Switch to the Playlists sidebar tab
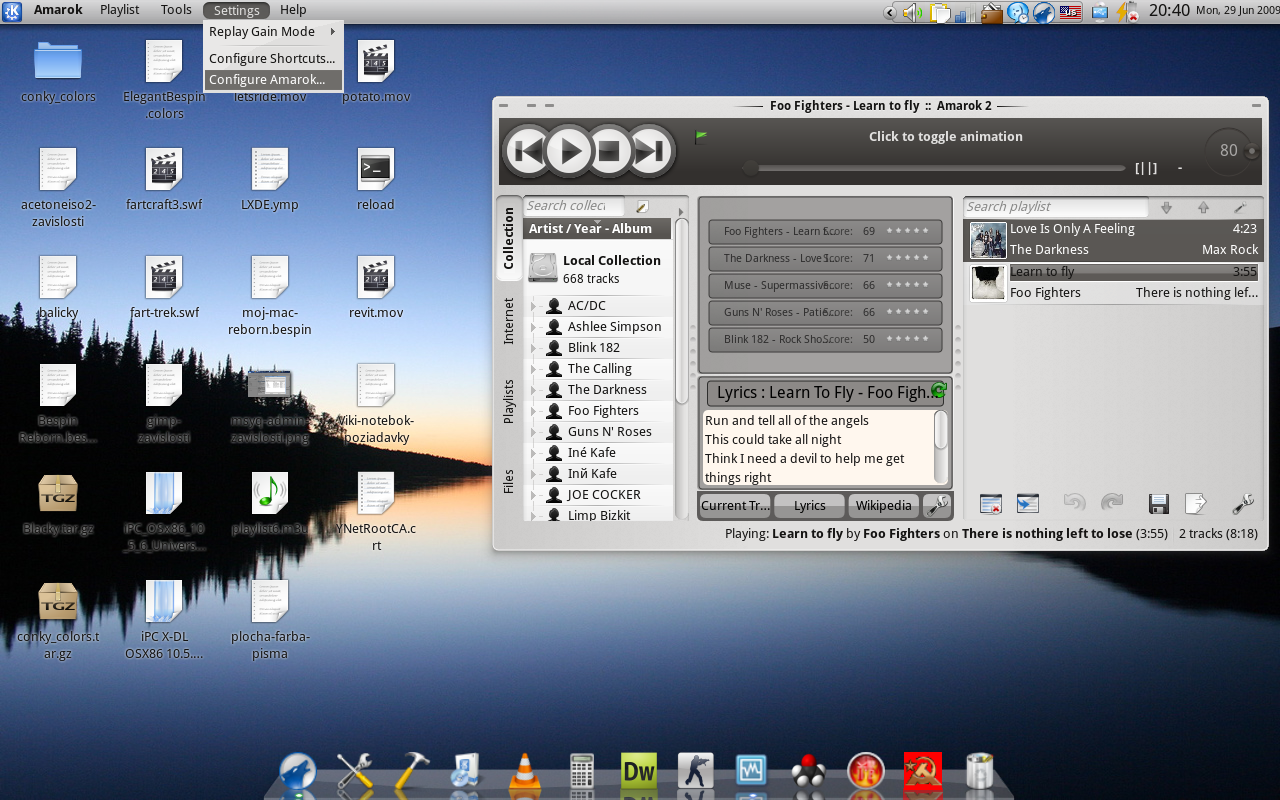This screenshot has width=1280, height=800. click(x=509, y=401)
